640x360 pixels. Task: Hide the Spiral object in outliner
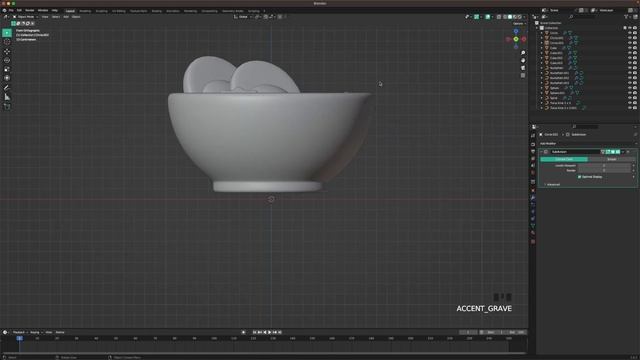pyautogui.click(x=630, y=98)
